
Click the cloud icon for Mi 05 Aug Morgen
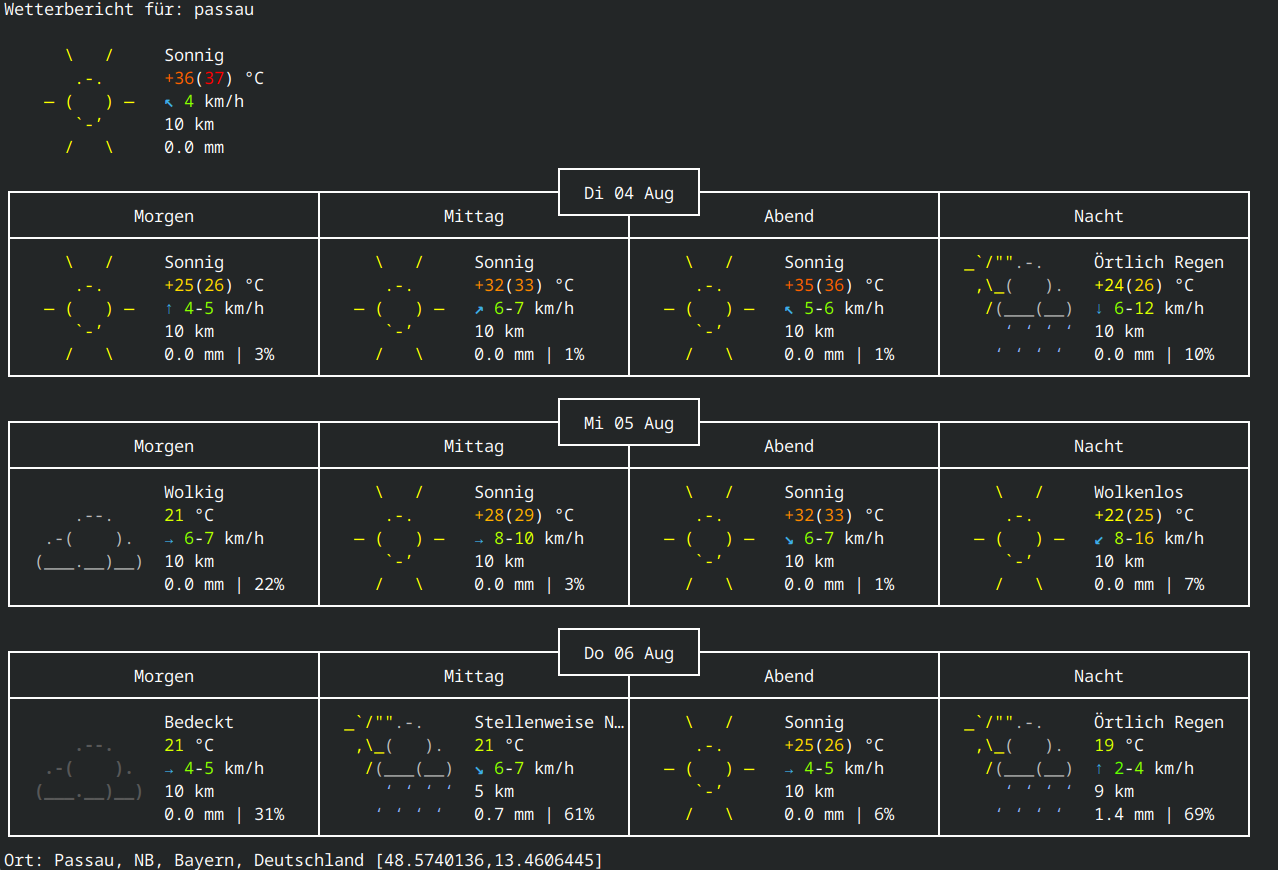[89, 539]
